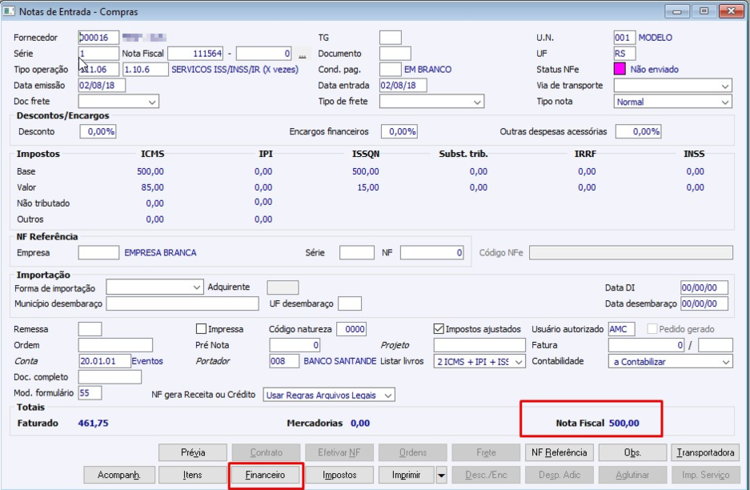
Task: Open the Listar livros dropdown
Action: coord(479,361)
